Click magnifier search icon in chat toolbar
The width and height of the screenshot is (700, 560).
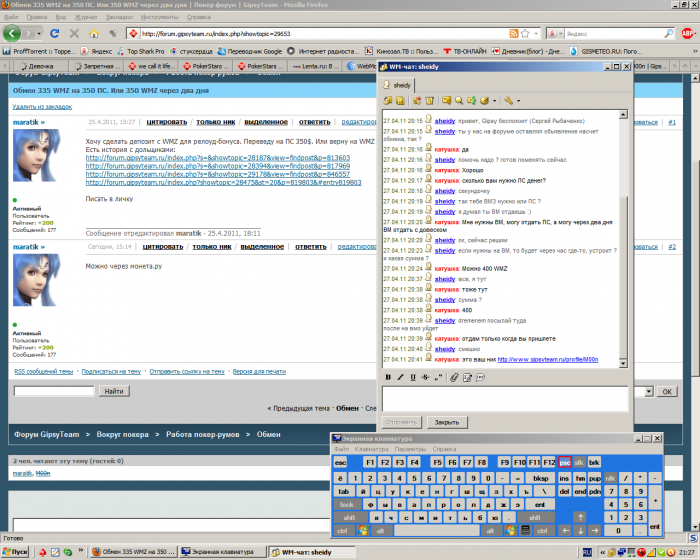(x=459, y=100)
